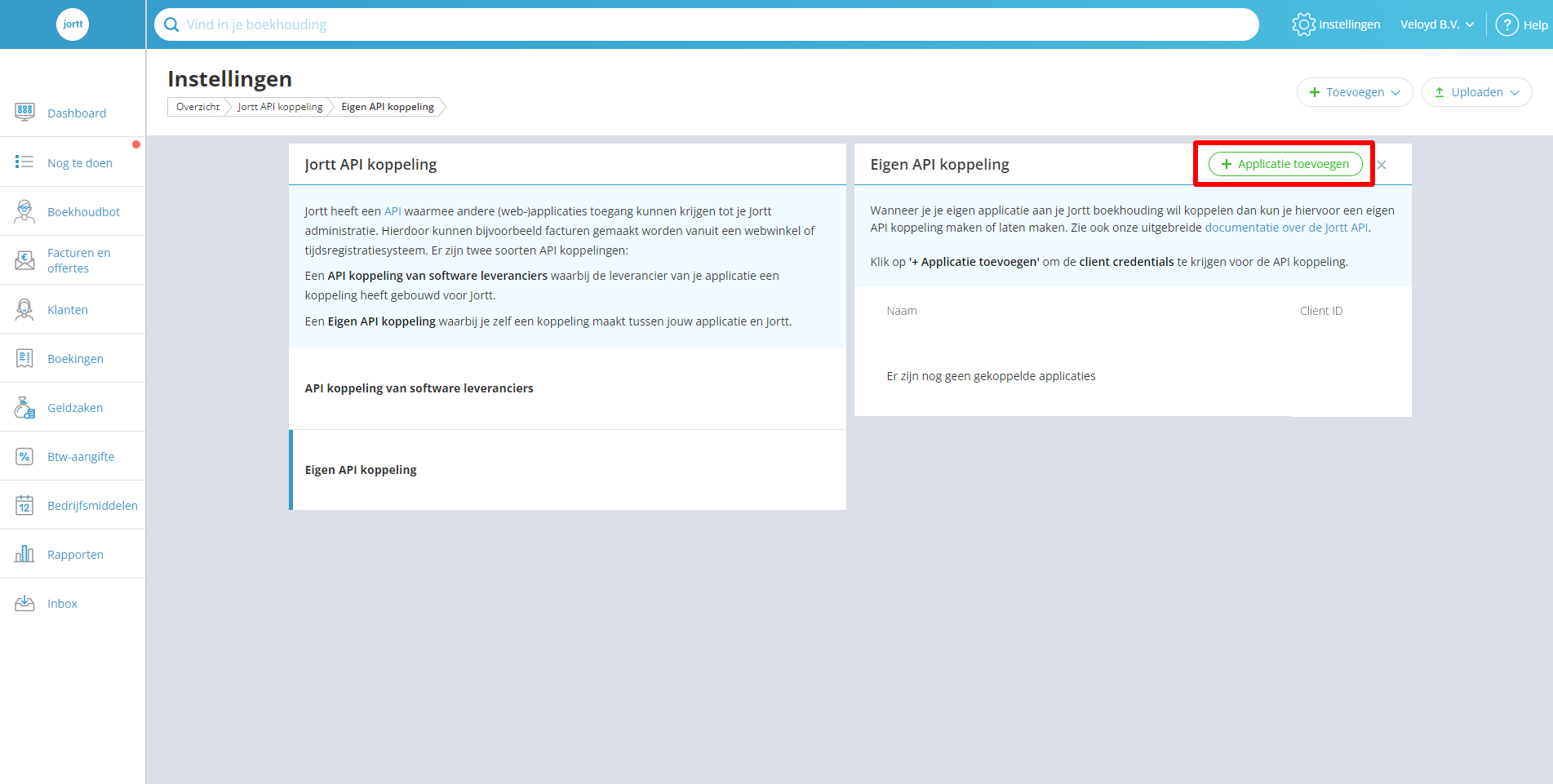Click the Jortt logo

(73, 24)
